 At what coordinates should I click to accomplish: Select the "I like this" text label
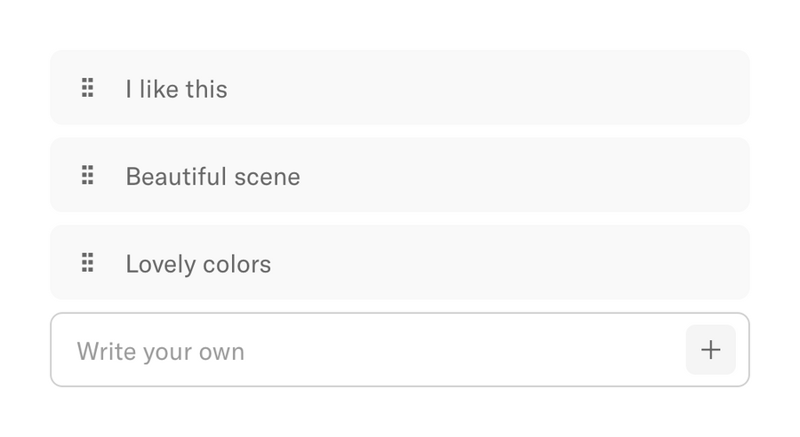(x=176, y=89)
